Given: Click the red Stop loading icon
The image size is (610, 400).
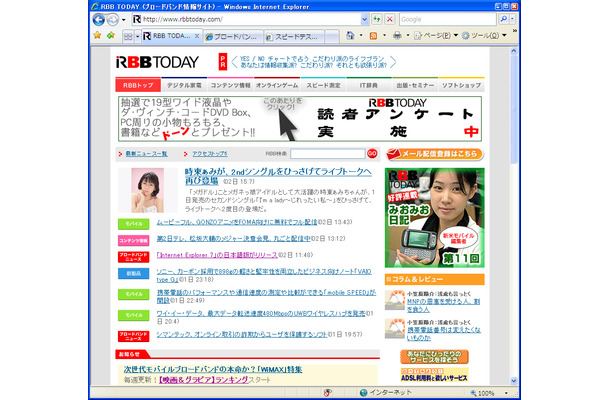Looking at the screenshot, I should pyautogui.click(x=390, y=19).
